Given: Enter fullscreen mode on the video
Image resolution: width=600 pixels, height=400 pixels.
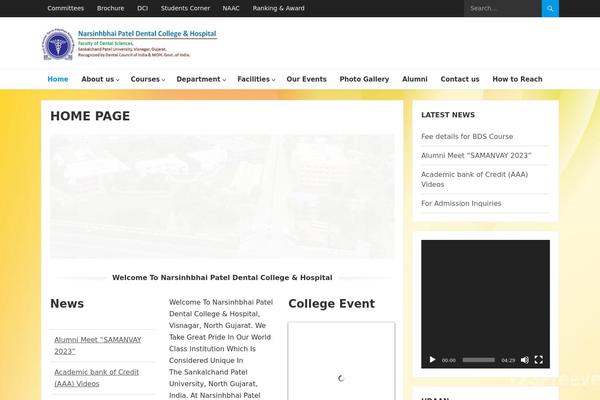Looking at the screenshot, I should tap(538, 360).
